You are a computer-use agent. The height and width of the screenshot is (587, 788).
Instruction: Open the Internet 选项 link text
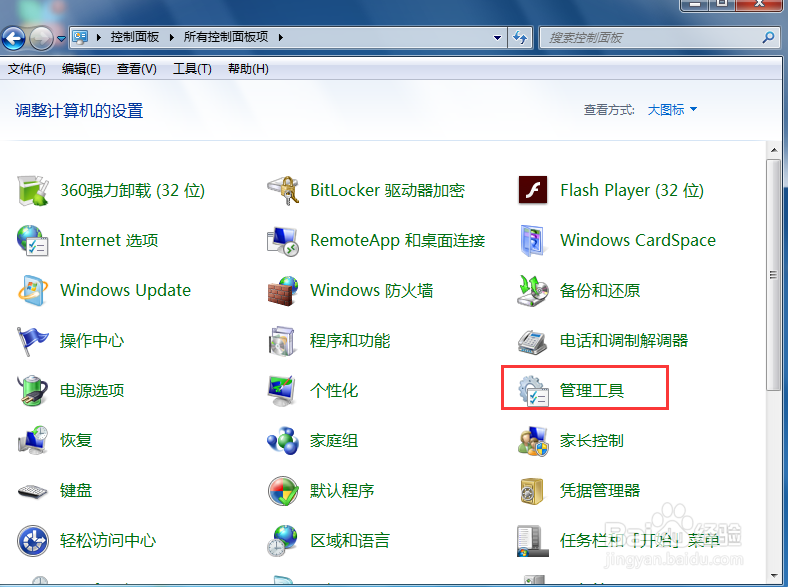[x=109, y=240]
